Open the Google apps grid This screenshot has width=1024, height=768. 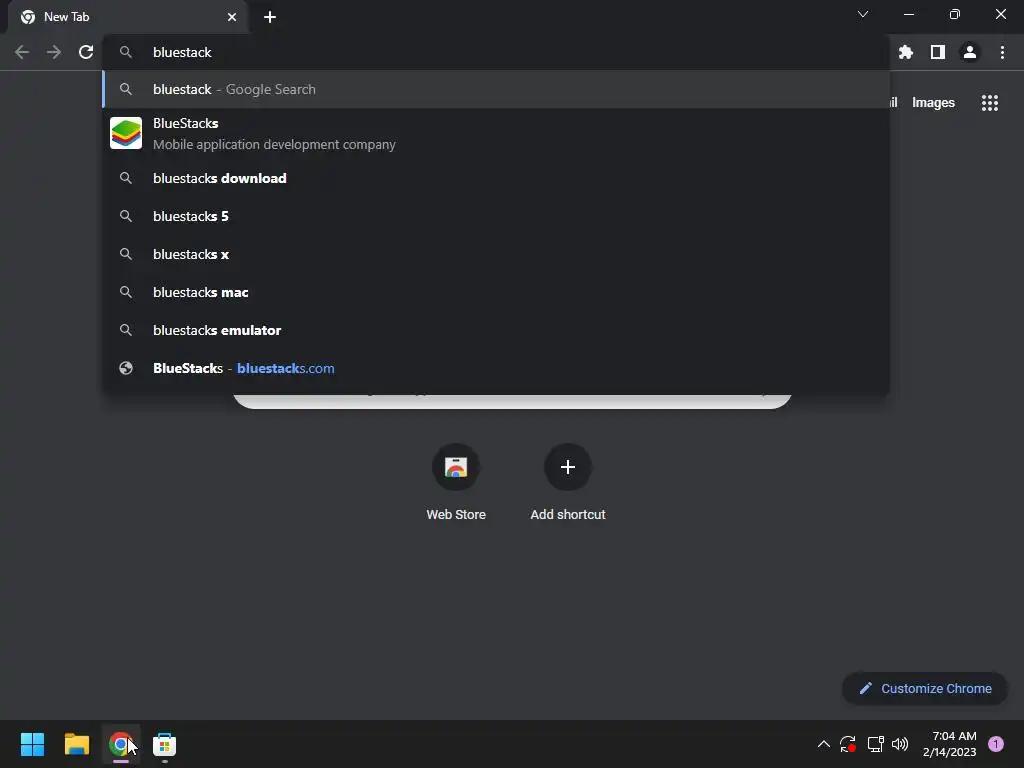pos(989,103)
